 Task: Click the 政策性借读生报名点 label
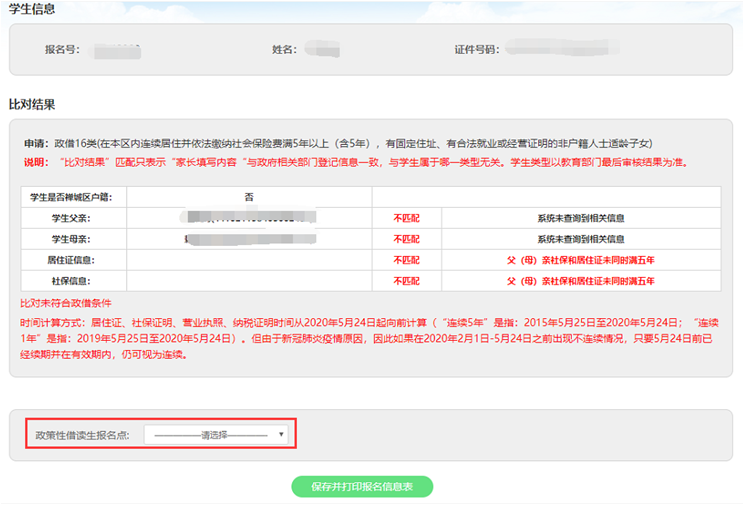point(83,435)
